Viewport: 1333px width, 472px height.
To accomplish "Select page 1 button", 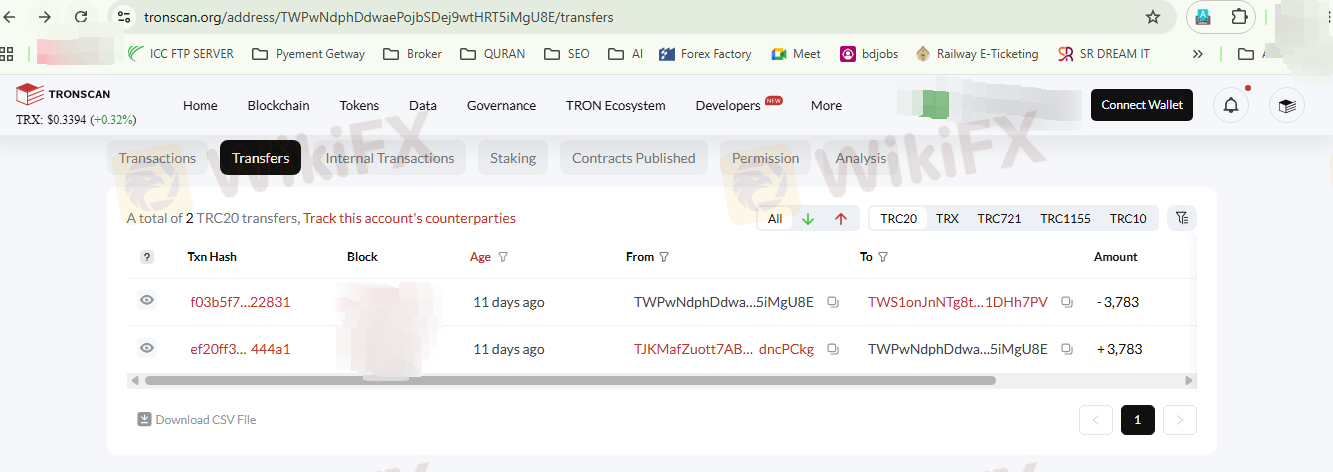I will coord(1138,420).
